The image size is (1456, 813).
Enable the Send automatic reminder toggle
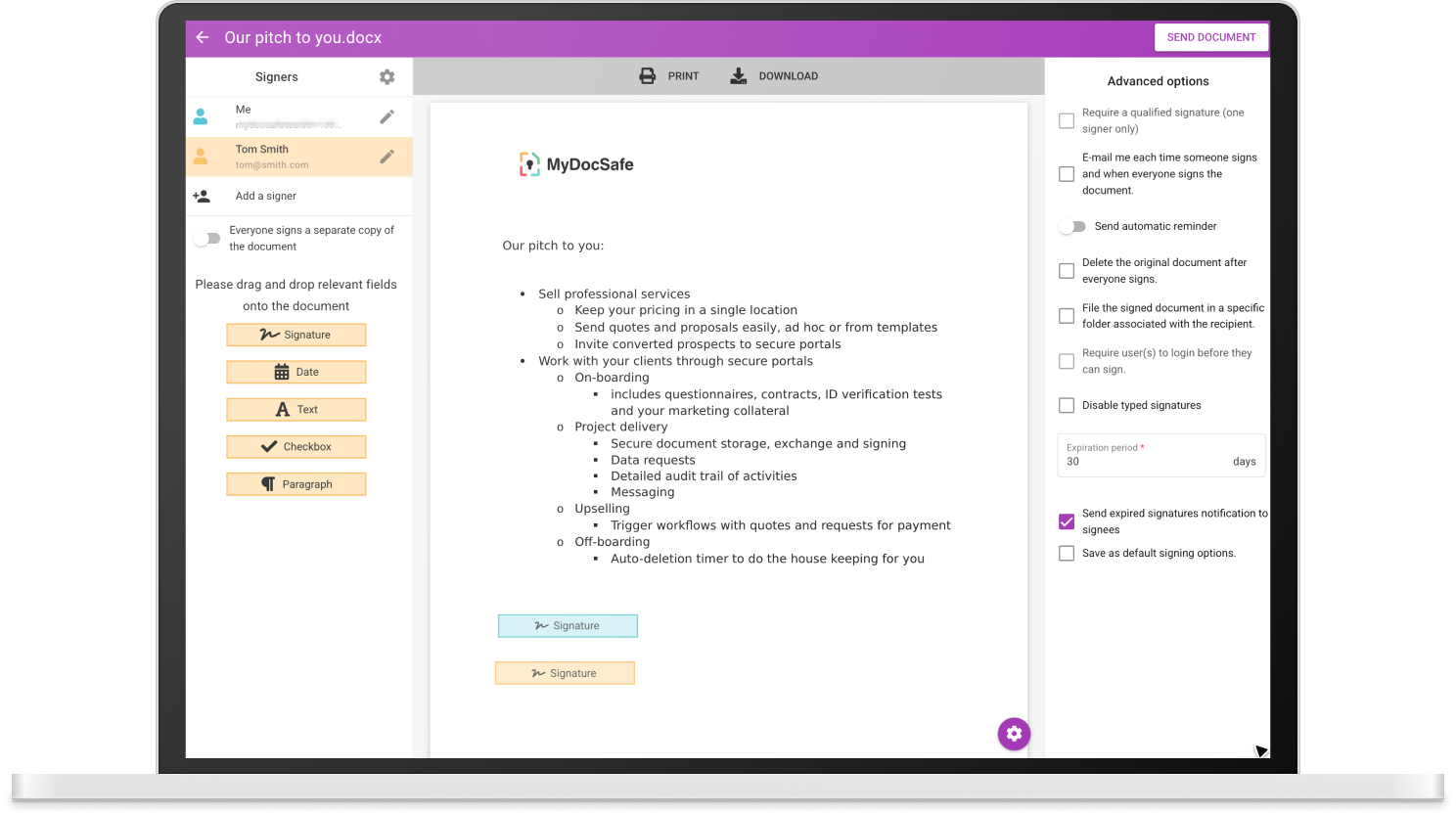[x=1071, y=226]
